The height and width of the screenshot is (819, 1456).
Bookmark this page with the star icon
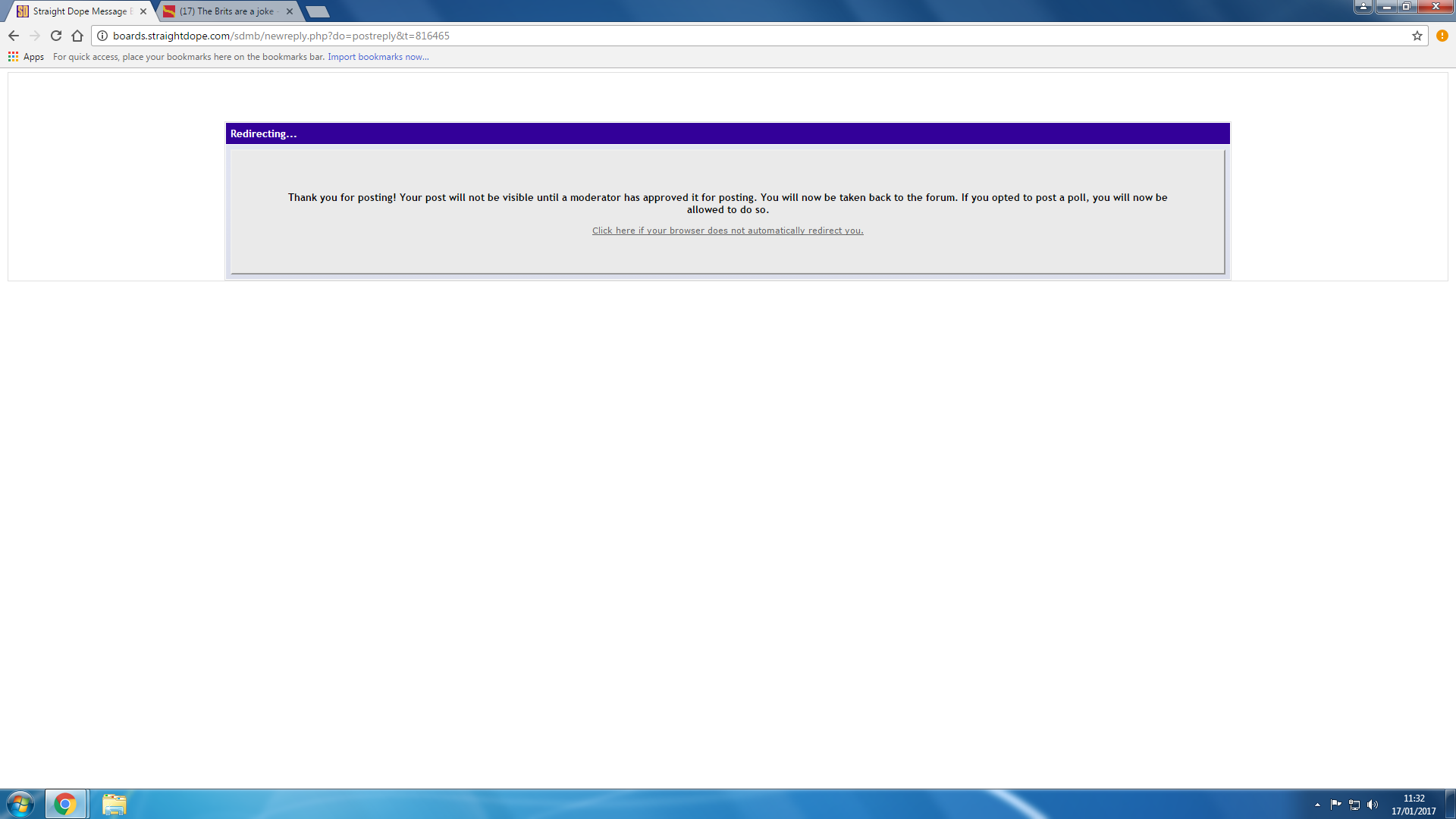1417,36
